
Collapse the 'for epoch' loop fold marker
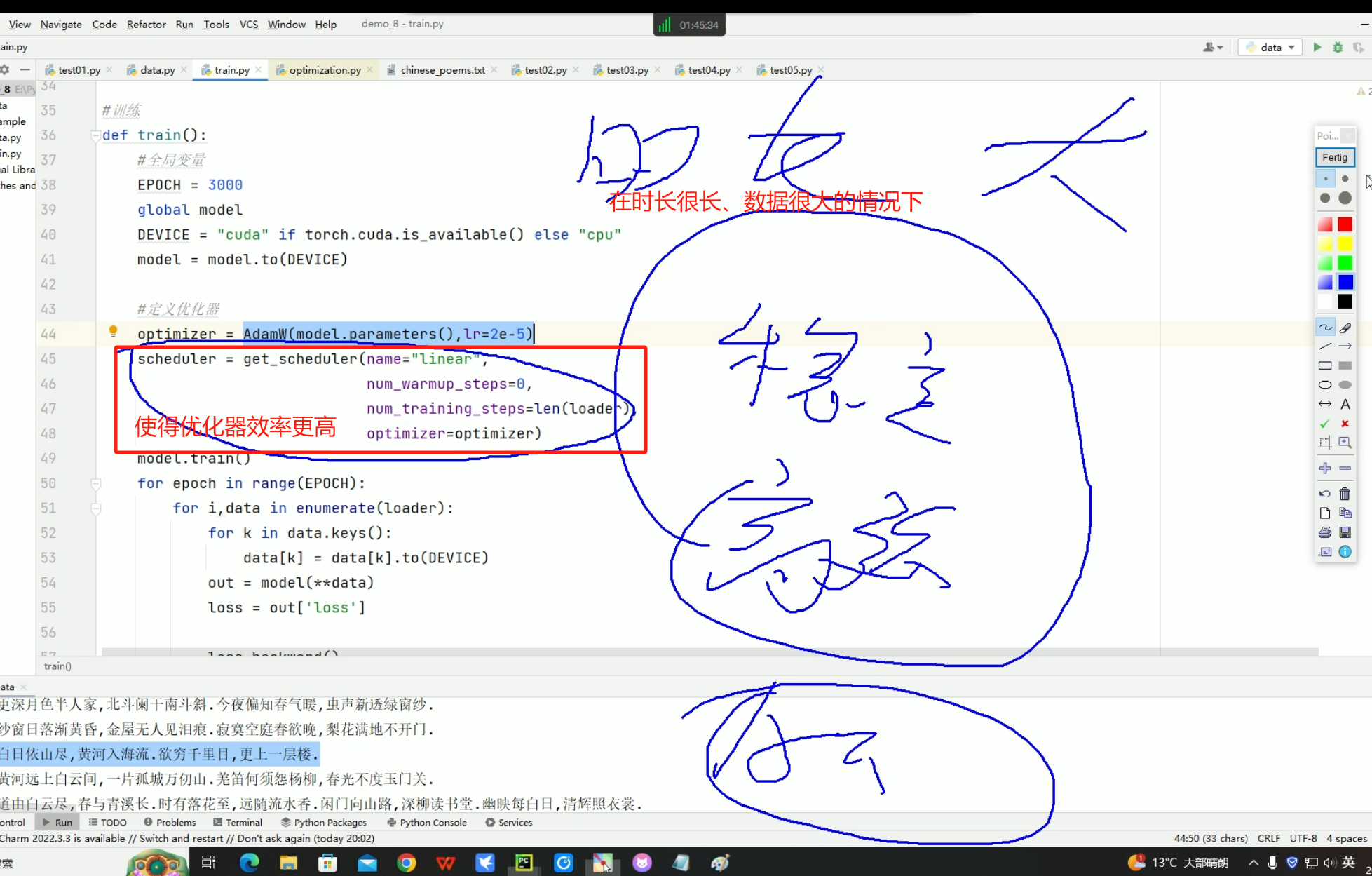tap(96, 483)
